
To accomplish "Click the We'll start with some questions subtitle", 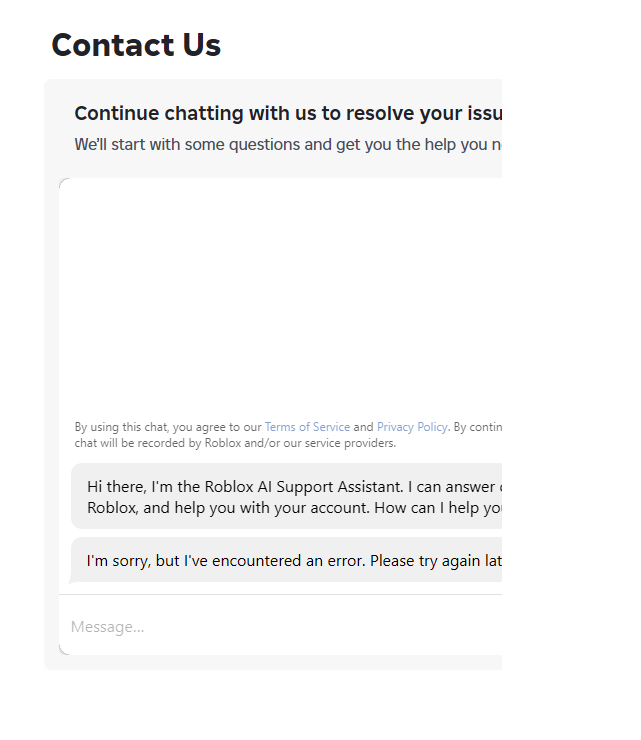I will 288,144.
